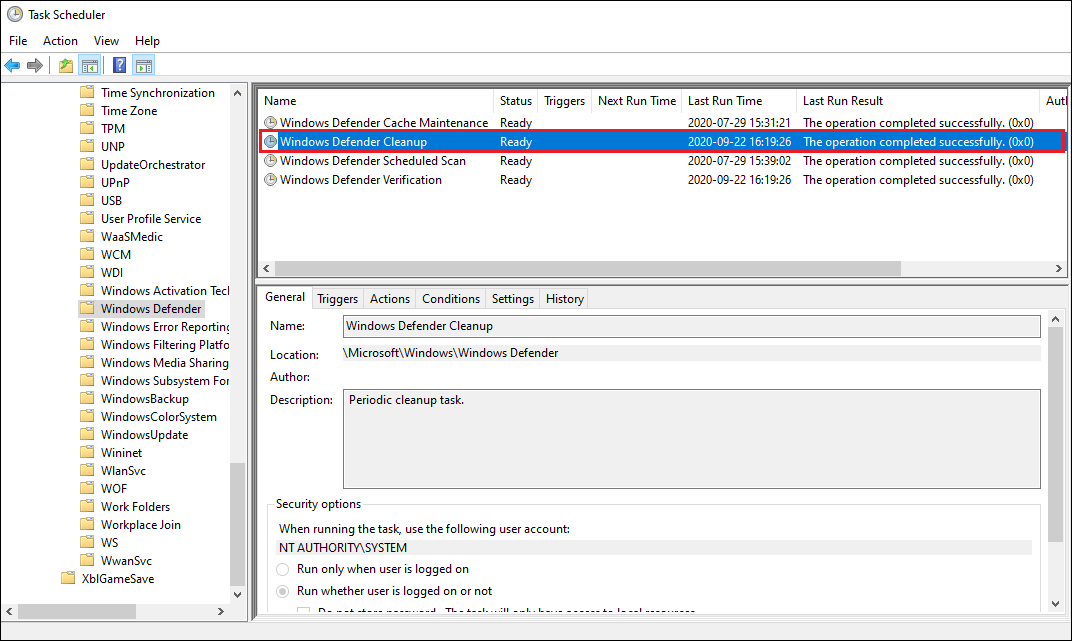Sort tasks by the Name column header
This screenshot has height=641, width=1072.
click(x=376, y=101)
